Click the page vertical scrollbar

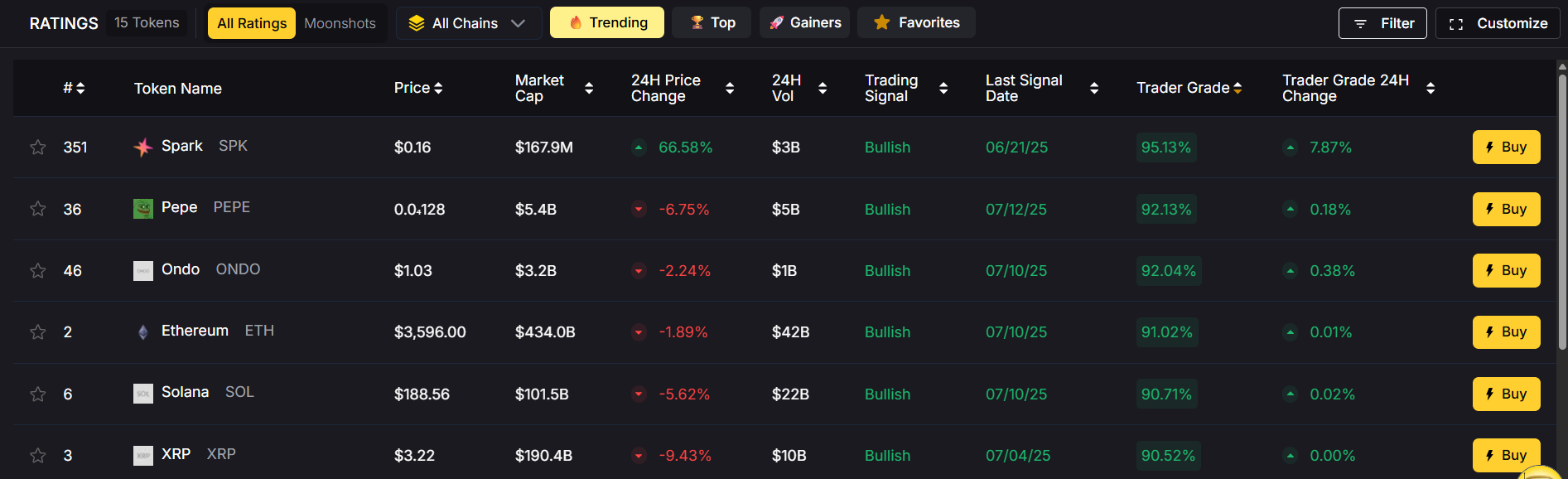click(x=1562, y=211)
